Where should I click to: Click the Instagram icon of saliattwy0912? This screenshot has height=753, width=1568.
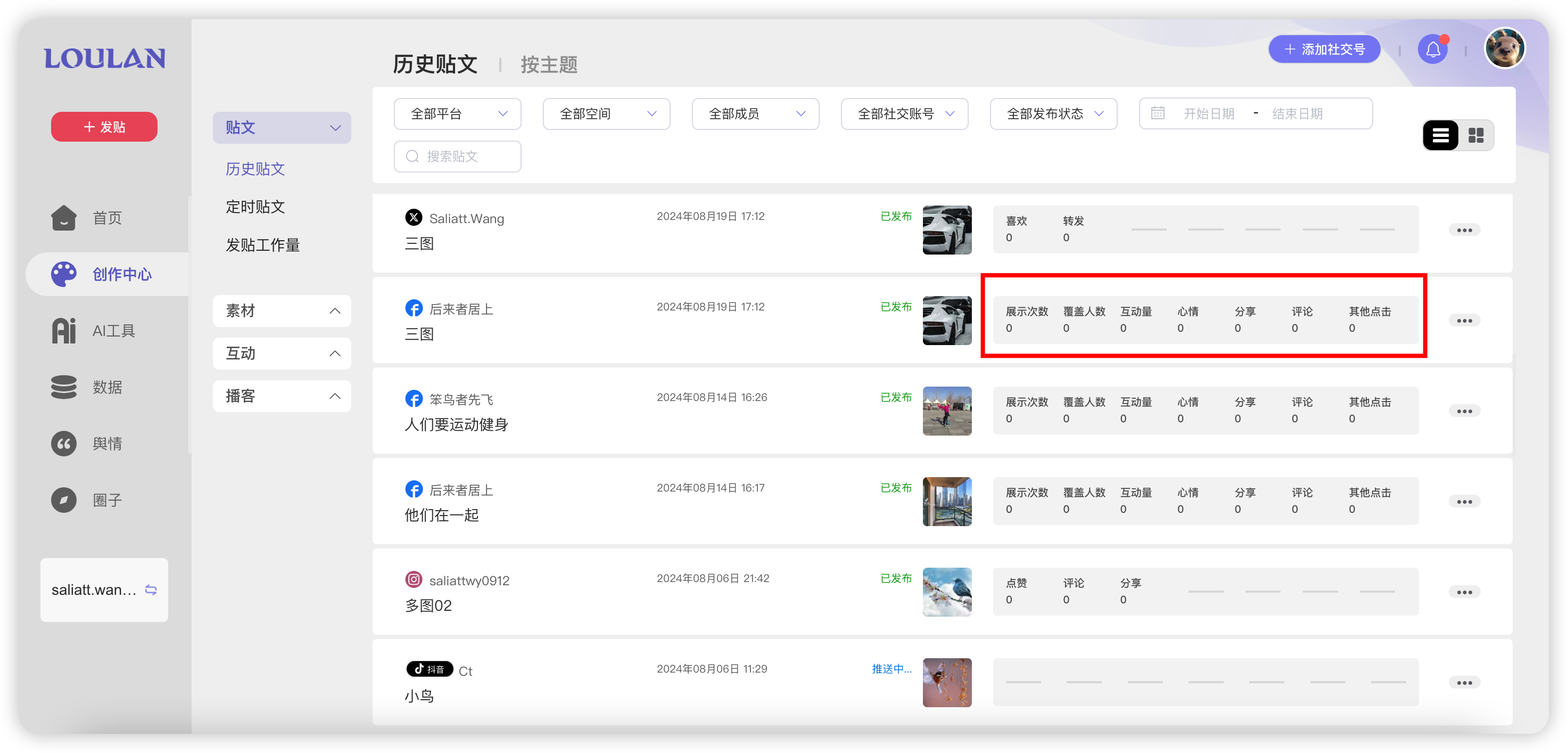[x=414, y=579]
